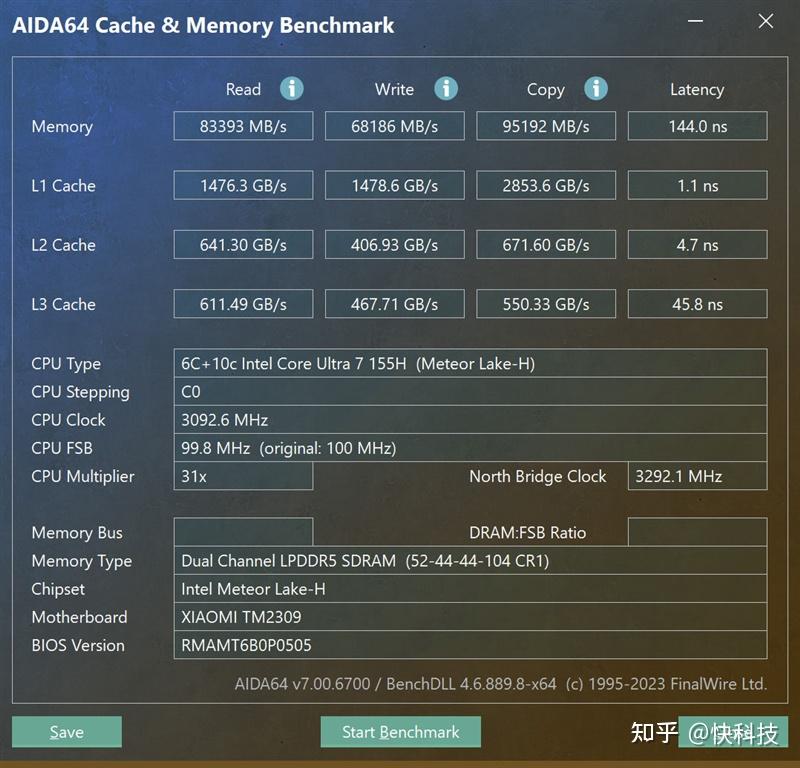Click the info icon beside Write
This screenshot has height=768, width=800.
[x=443, y=89]
